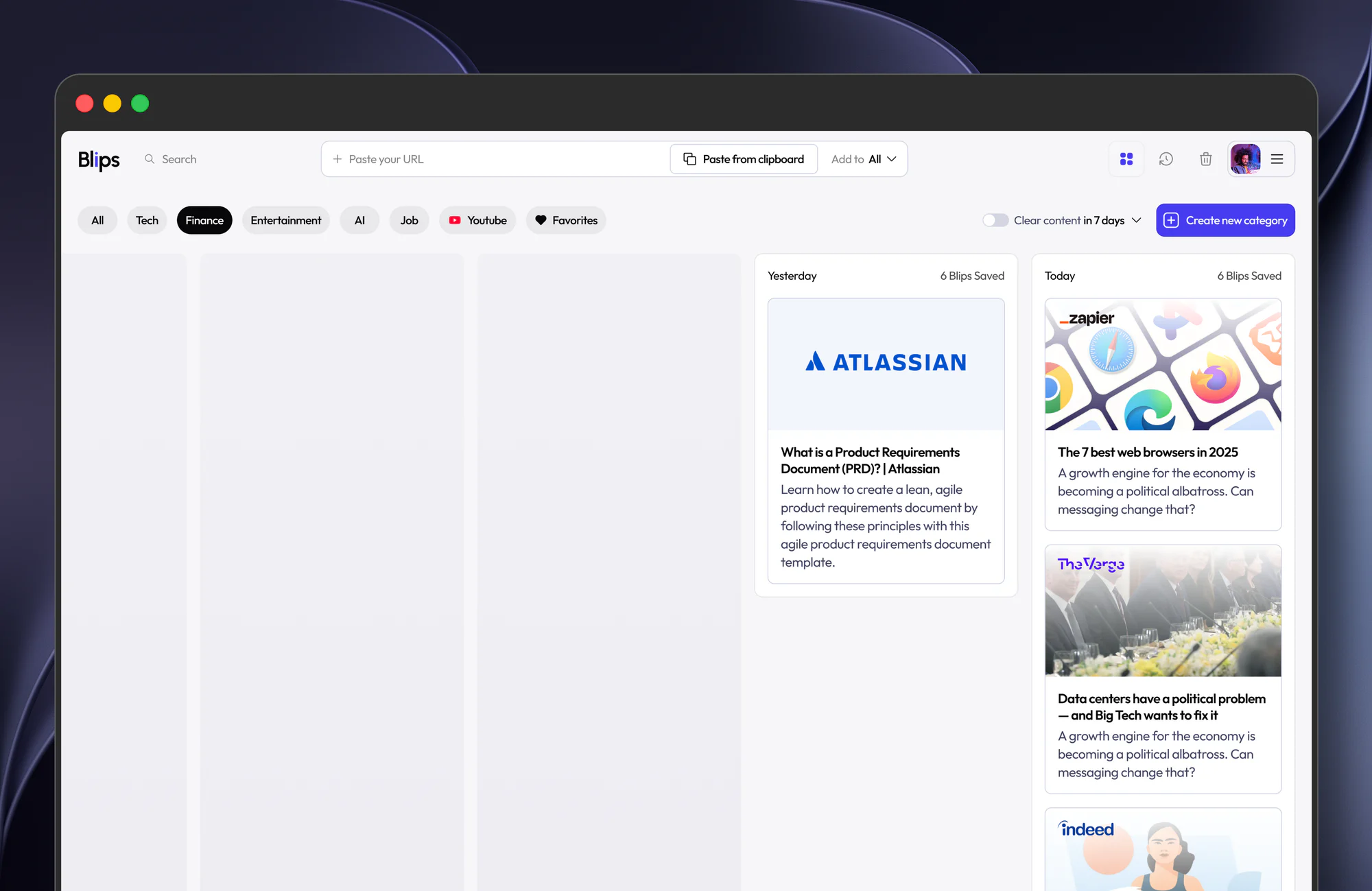The height and width of the screenshot is (891, 1372).
Task: Open 'The 7 best web browsers in 2025'
Action: 1148,452
